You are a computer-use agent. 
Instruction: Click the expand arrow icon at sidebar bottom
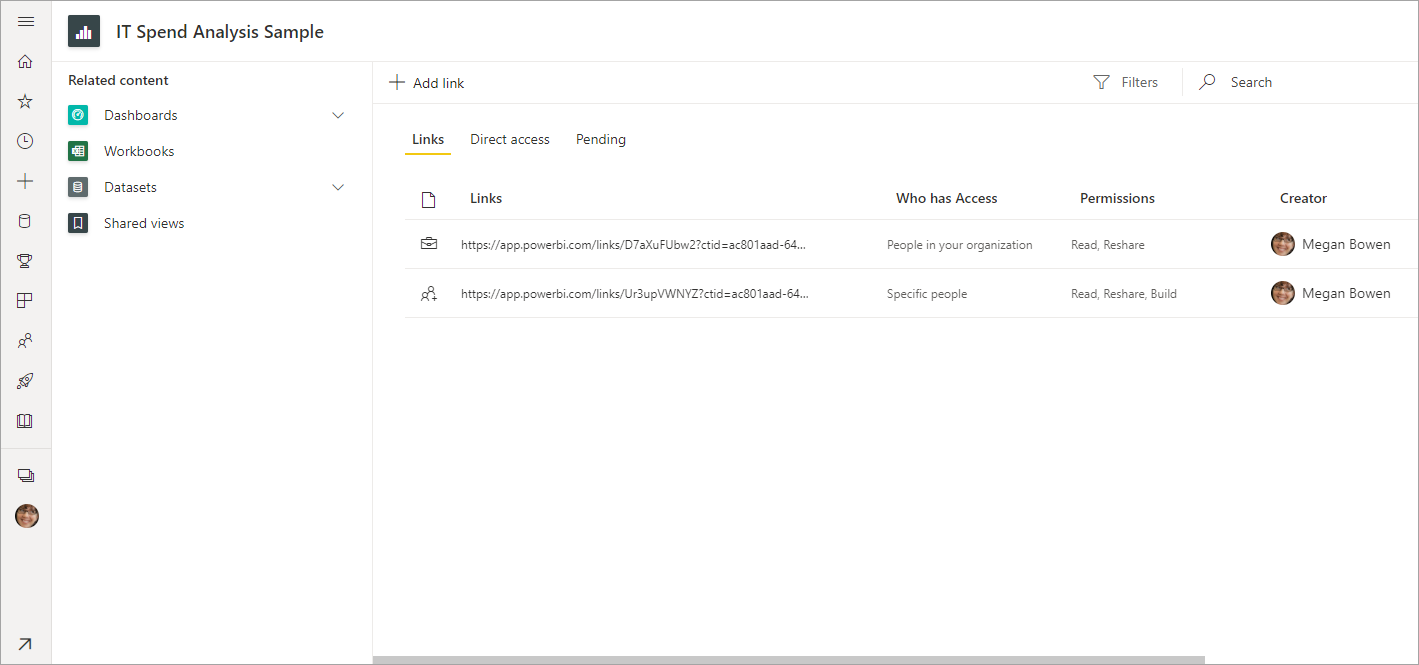click(x=25, y=644)
